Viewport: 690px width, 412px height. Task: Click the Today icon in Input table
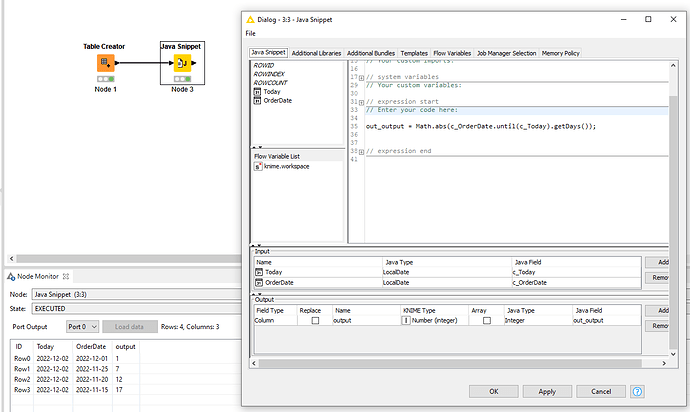pyautogui.click(x=259, y=272)
